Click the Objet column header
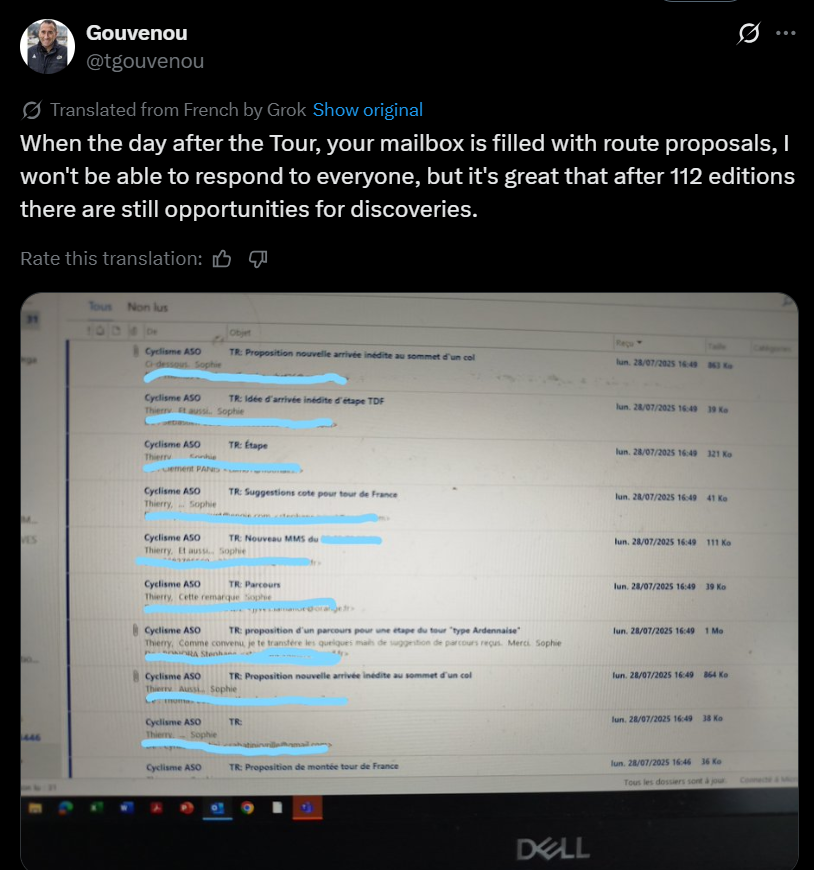 [241, 331]
